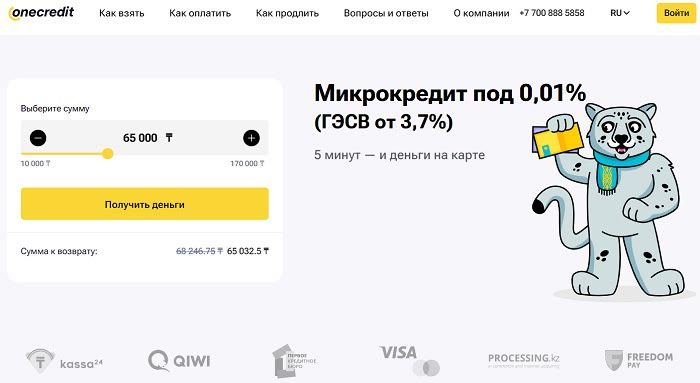The height and width of the screenshot is (383, 700).
Task: Click the Freedom Pay logo
Action: (639, 361)
